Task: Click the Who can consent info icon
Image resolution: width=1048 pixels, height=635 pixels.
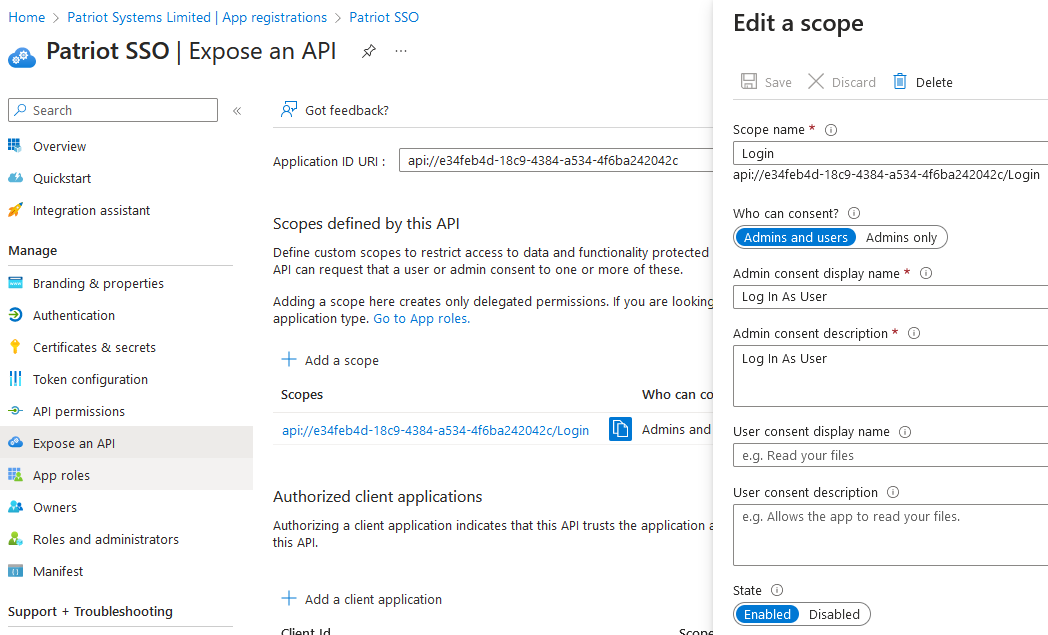Action: pyautogui.click(x=854, y=213)
